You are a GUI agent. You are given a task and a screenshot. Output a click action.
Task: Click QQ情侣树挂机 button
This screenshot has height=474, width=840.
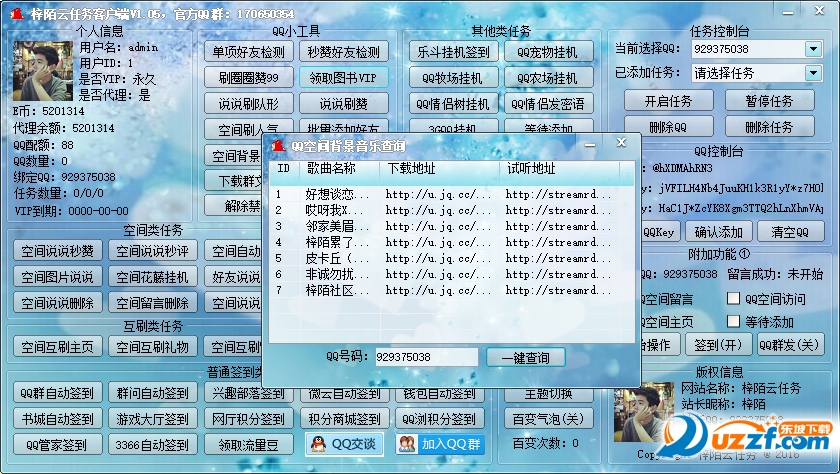click(454, 103)
